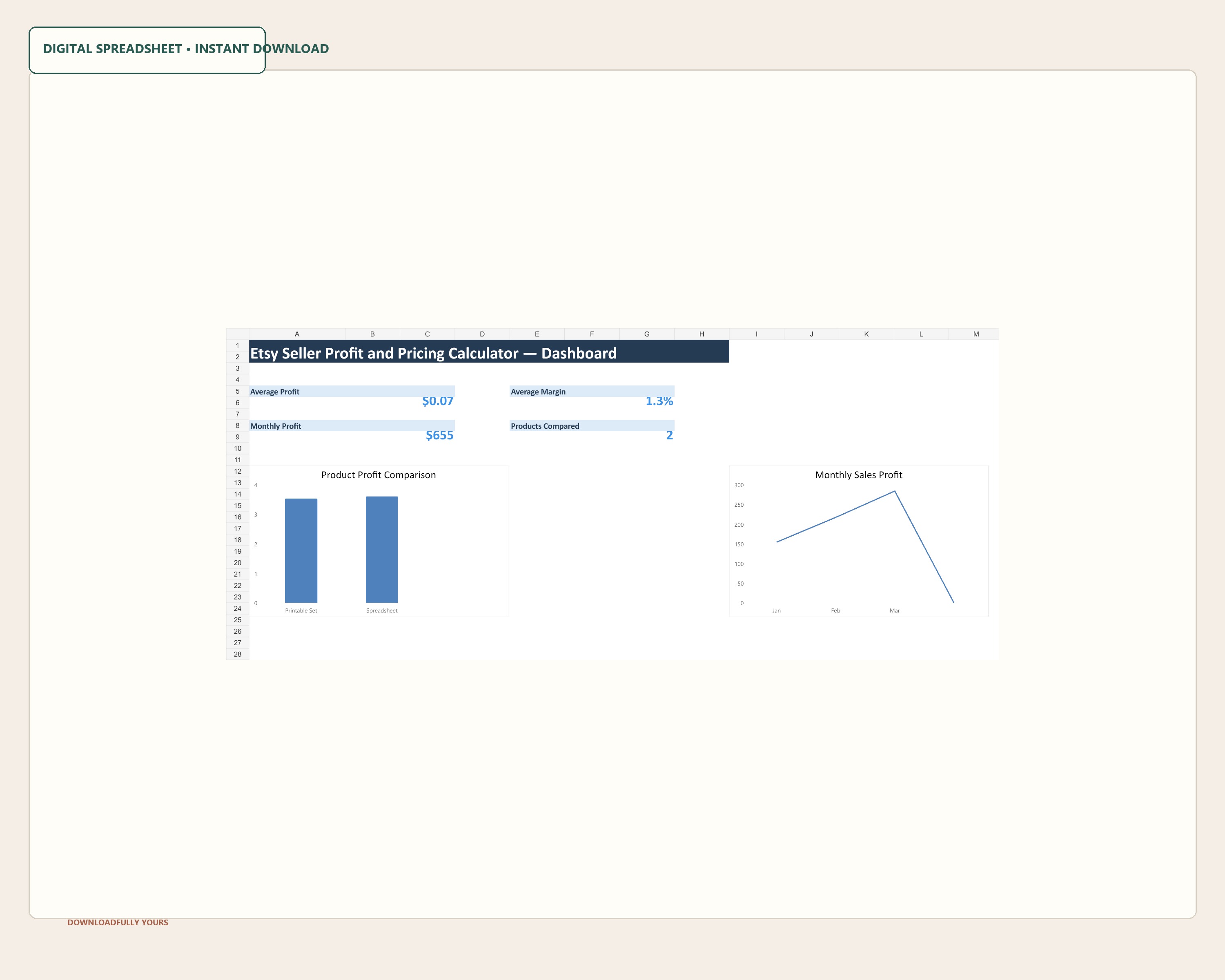Select the $0.07 average profit value
The width and height of the screenshot is (1225, 980).
point(437,401)
